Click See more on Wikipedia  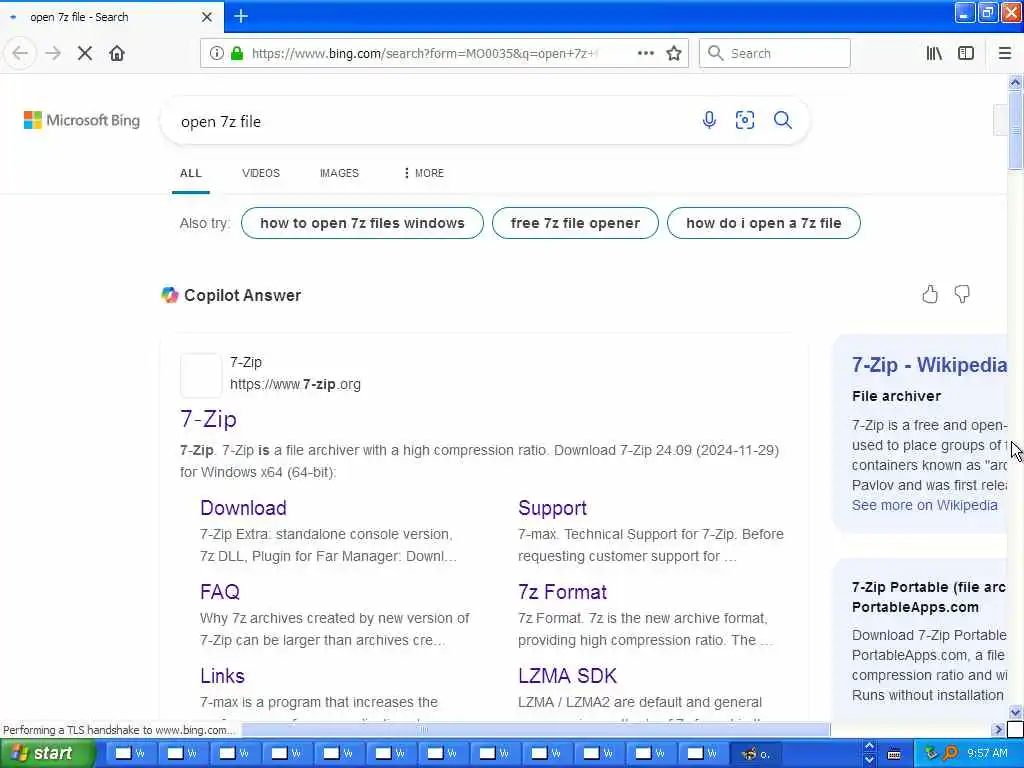(x=924, y=505)
